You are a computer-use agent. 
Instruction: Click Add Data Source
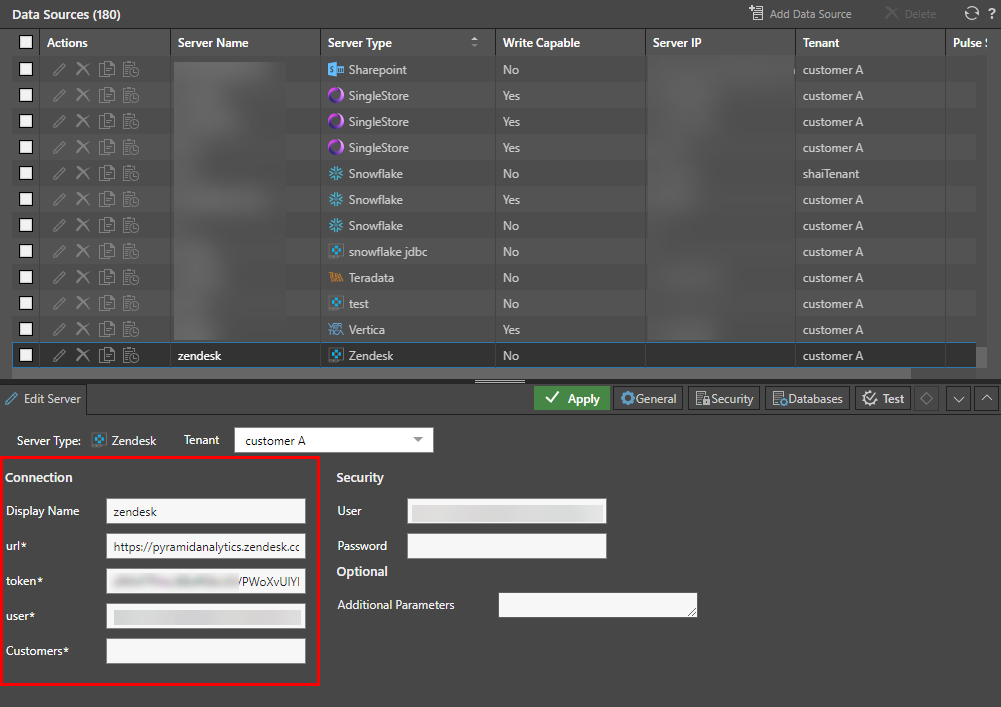coord(800,14)
